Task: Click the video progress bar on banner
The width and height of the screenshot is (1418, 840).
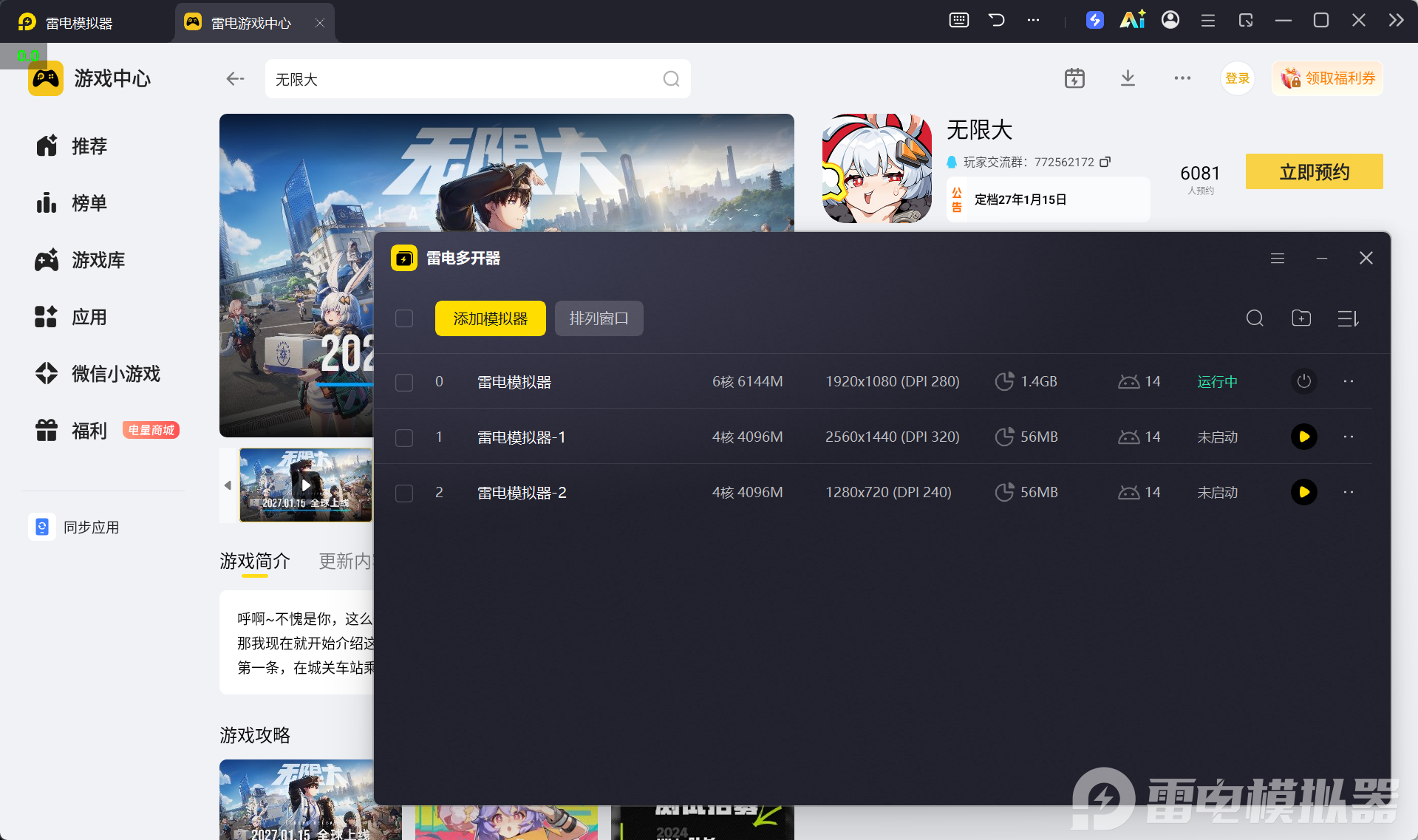Action: tap(345, 384)
